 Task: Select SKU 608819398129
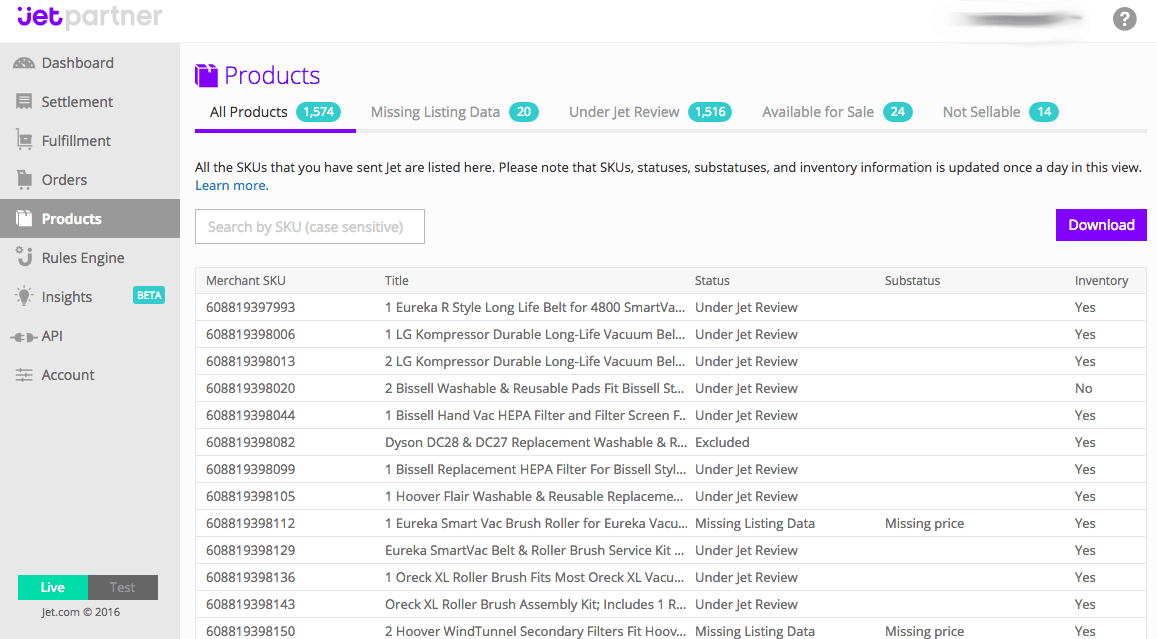click(250, 550)
